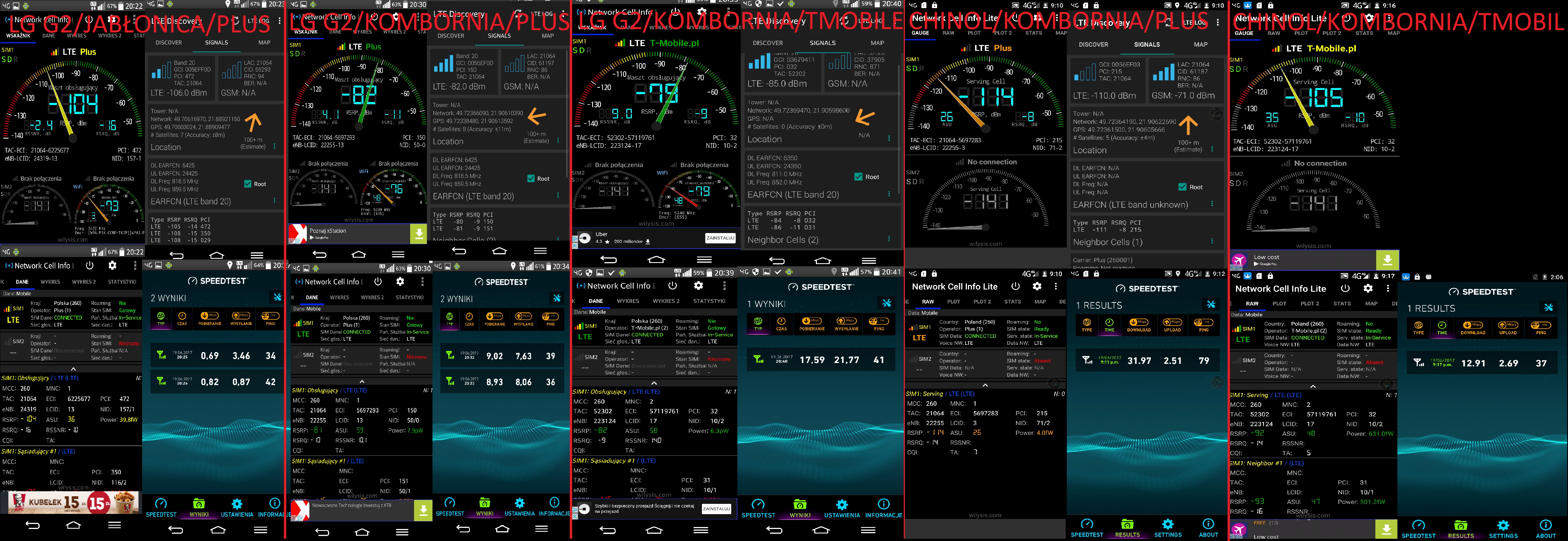Tap wrench icon beside 1 WYNIKI above 17,59 result
Image resolution: width=1568 pixels, height=541 pixels.
click(x=887, y=303)
